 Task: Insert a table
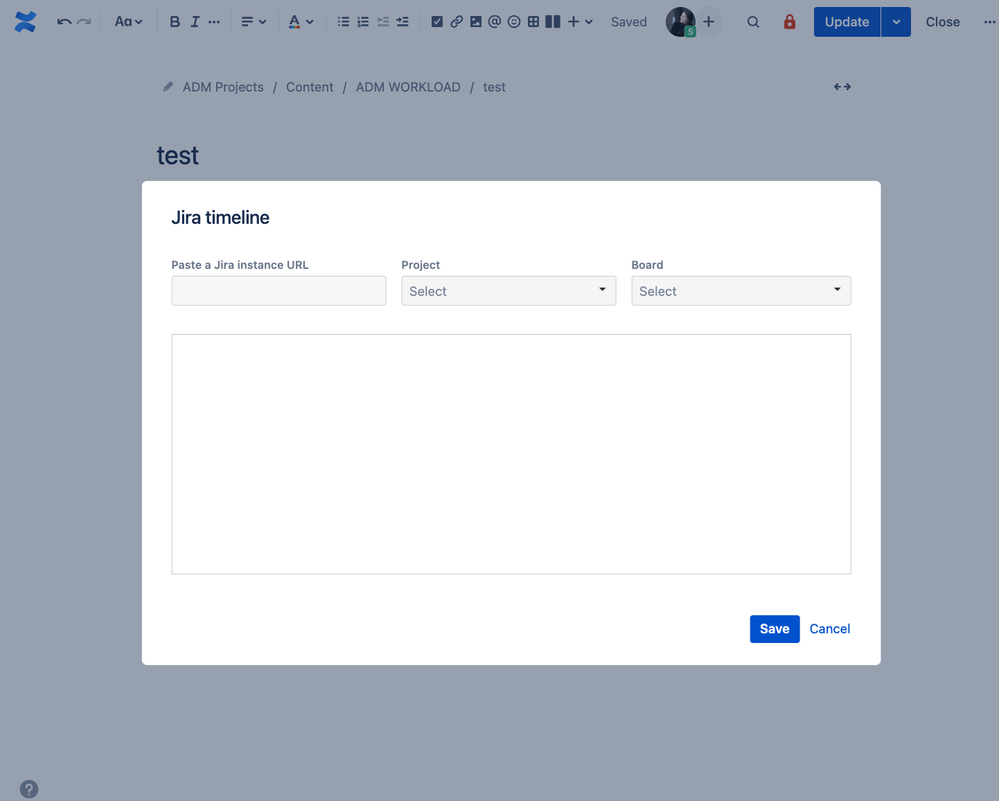533,22
